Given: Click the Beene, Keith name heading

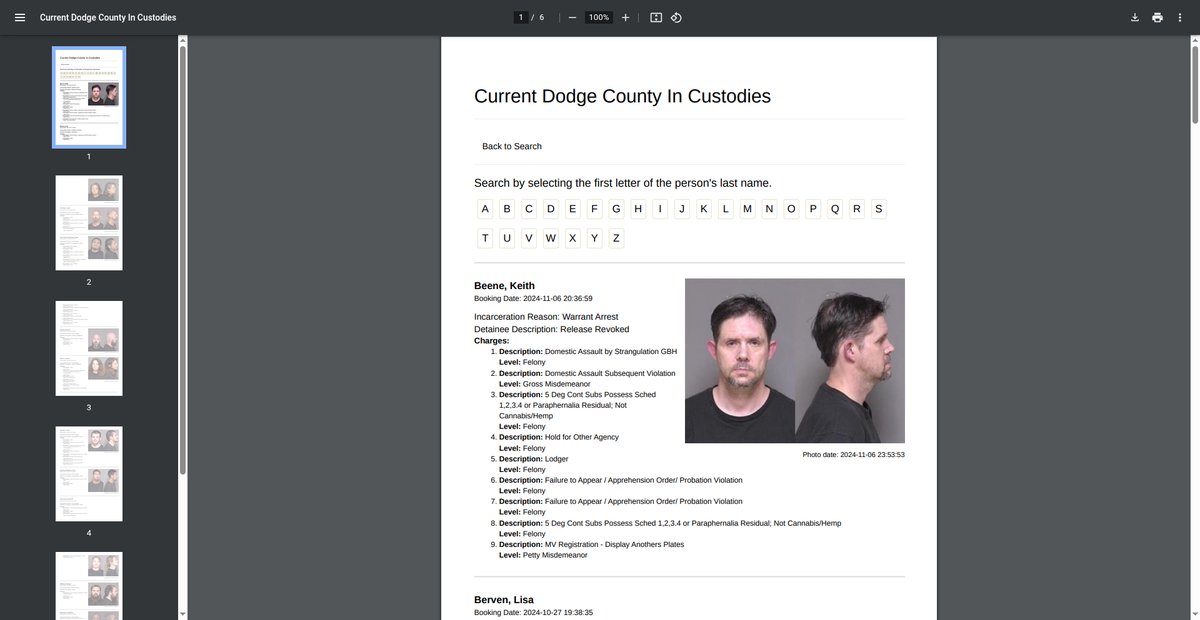Looking at the screenshot, I should coord(504,286).
